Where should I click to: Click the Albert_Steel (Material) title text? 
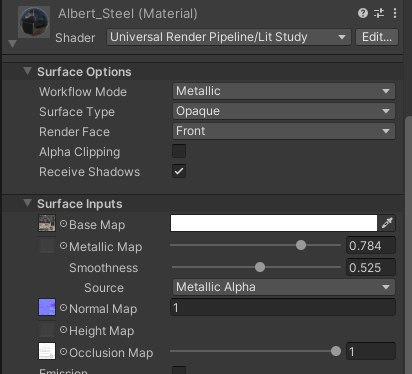click(128, 14)
